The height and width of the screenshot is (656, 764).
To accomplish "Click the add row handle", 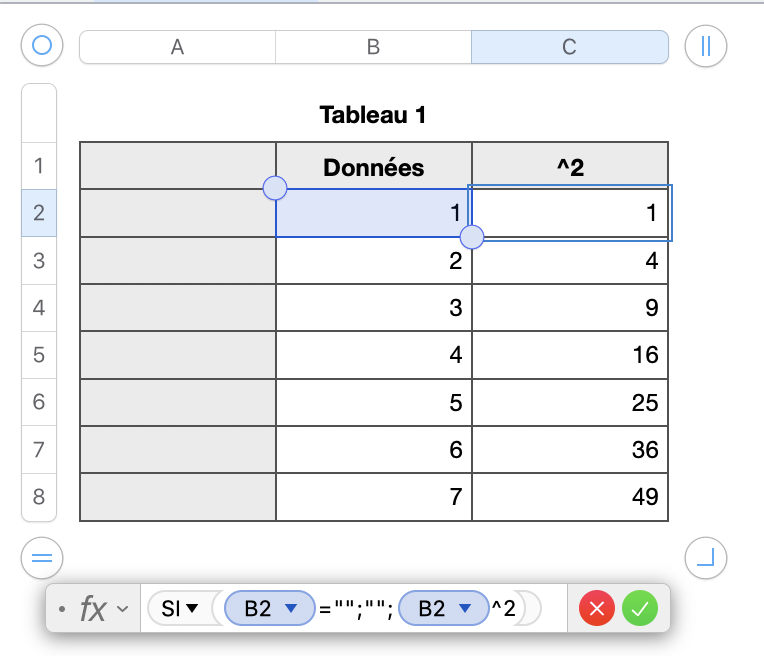I will click(42, 558).
